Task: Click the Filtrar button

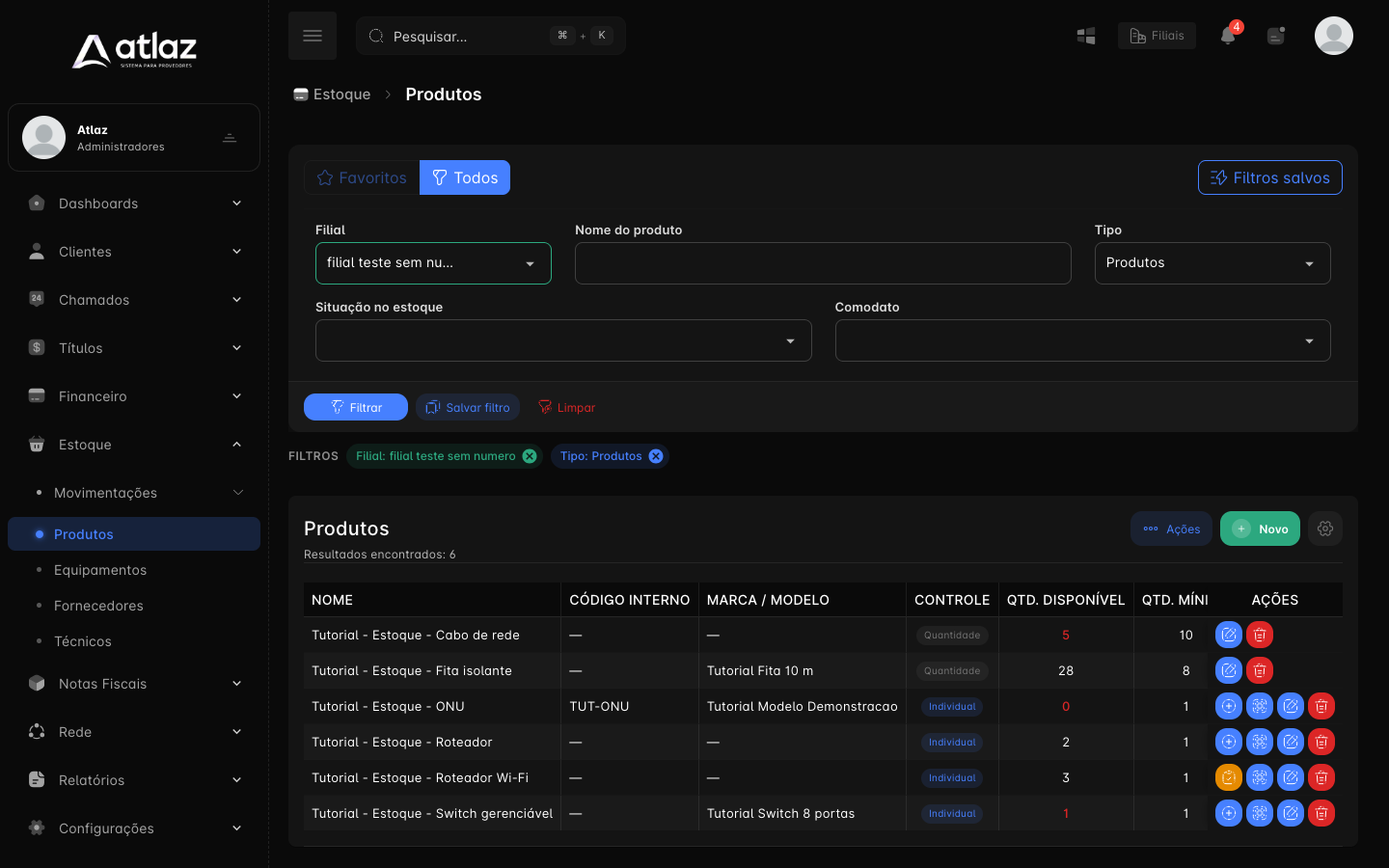Action: click(356, 407)
